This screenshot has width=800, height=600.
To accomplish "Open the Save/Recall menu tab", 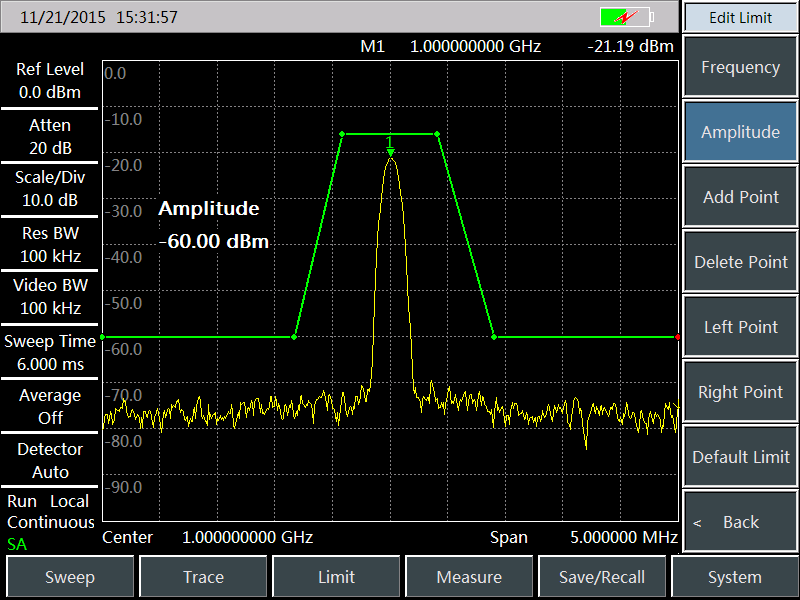I will pyautogui.click(x=603, y=577).
